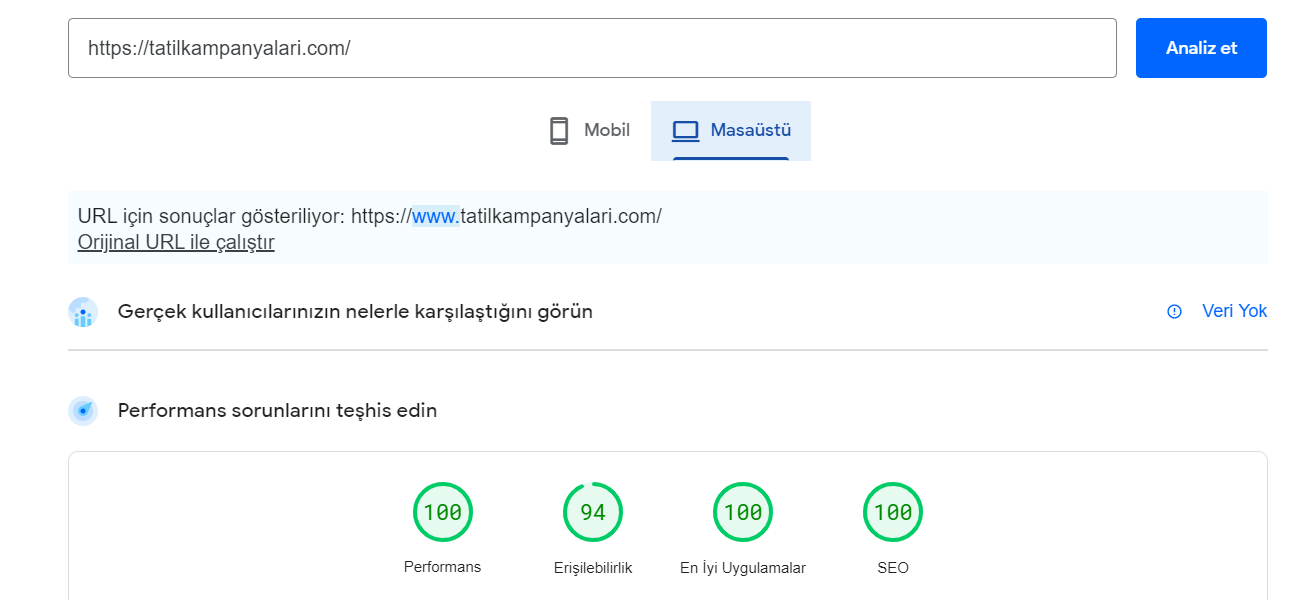The height and width of the screenshot is (600, 1305).
Task: Click the real users data icon
Action: tap(83, 312)
